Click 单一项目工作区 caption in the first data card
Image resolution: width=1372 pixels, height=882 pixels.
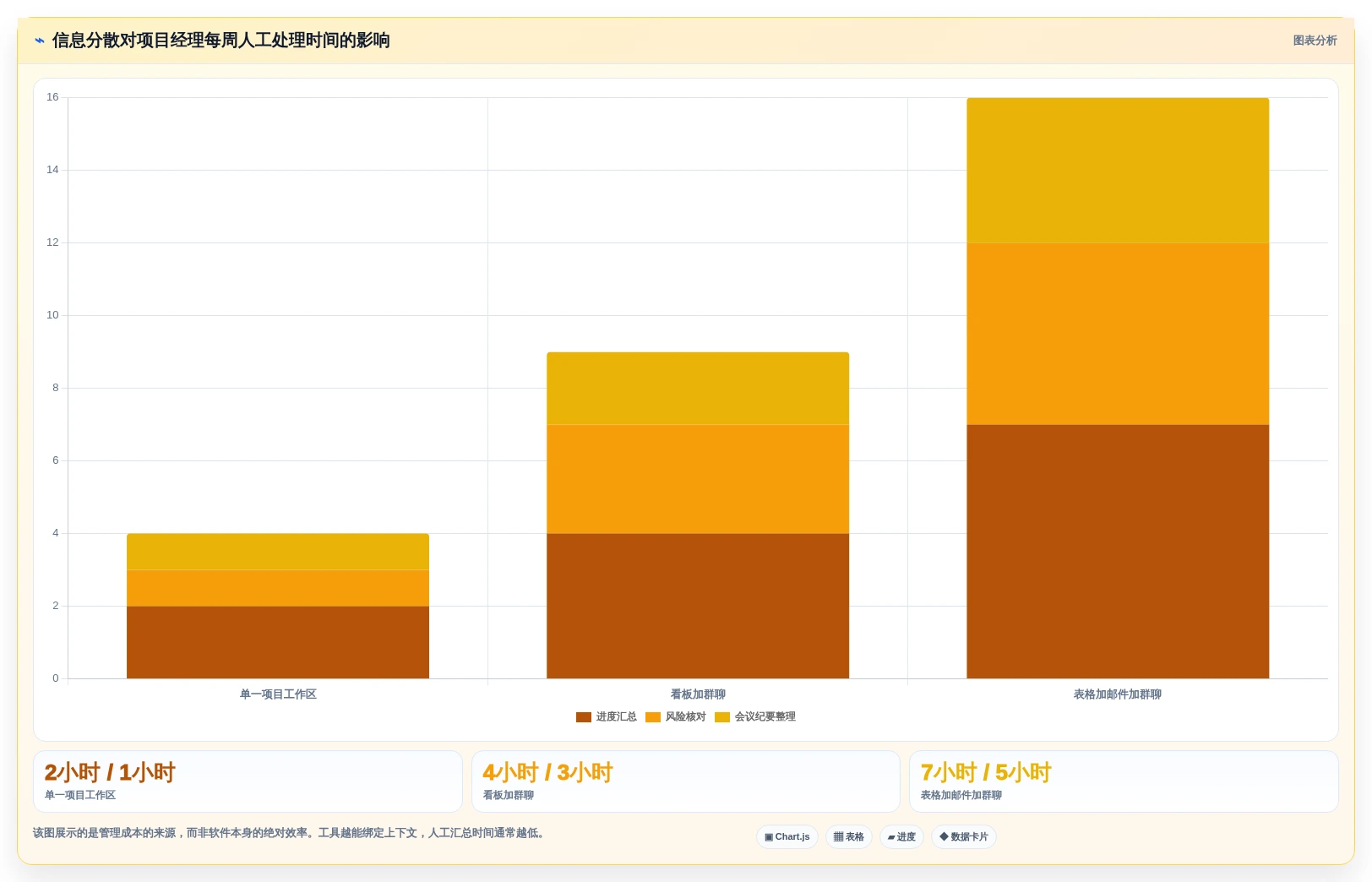click(x=80, y=796)
